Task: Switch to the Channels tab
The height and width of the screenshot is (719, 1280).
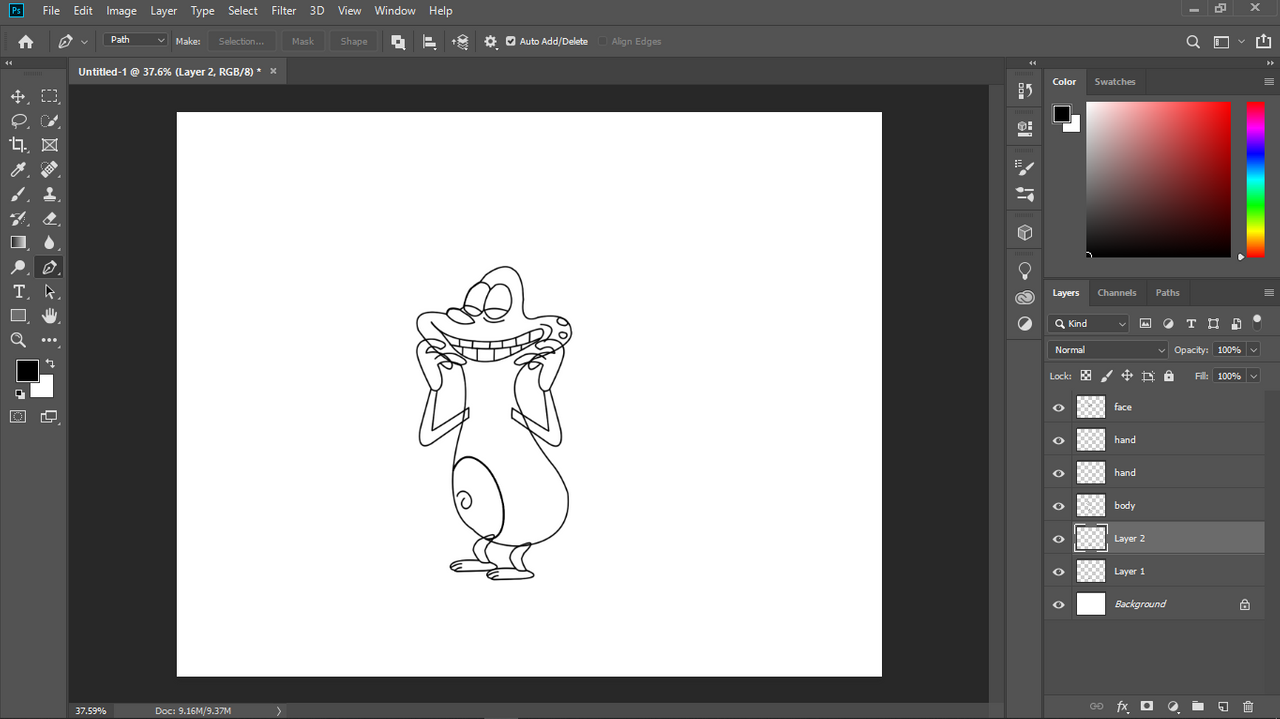Action: [x=1117, y=293]
